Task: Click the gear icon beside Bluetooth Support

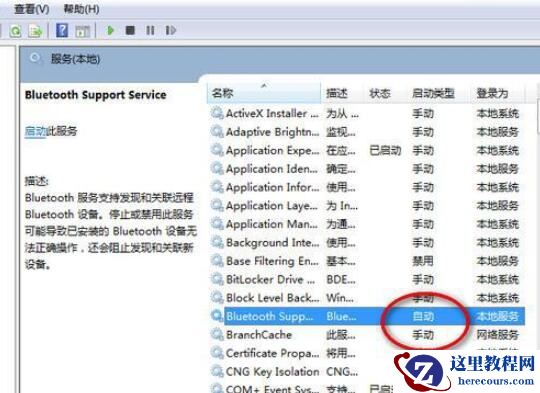Action: click(217, 316)
